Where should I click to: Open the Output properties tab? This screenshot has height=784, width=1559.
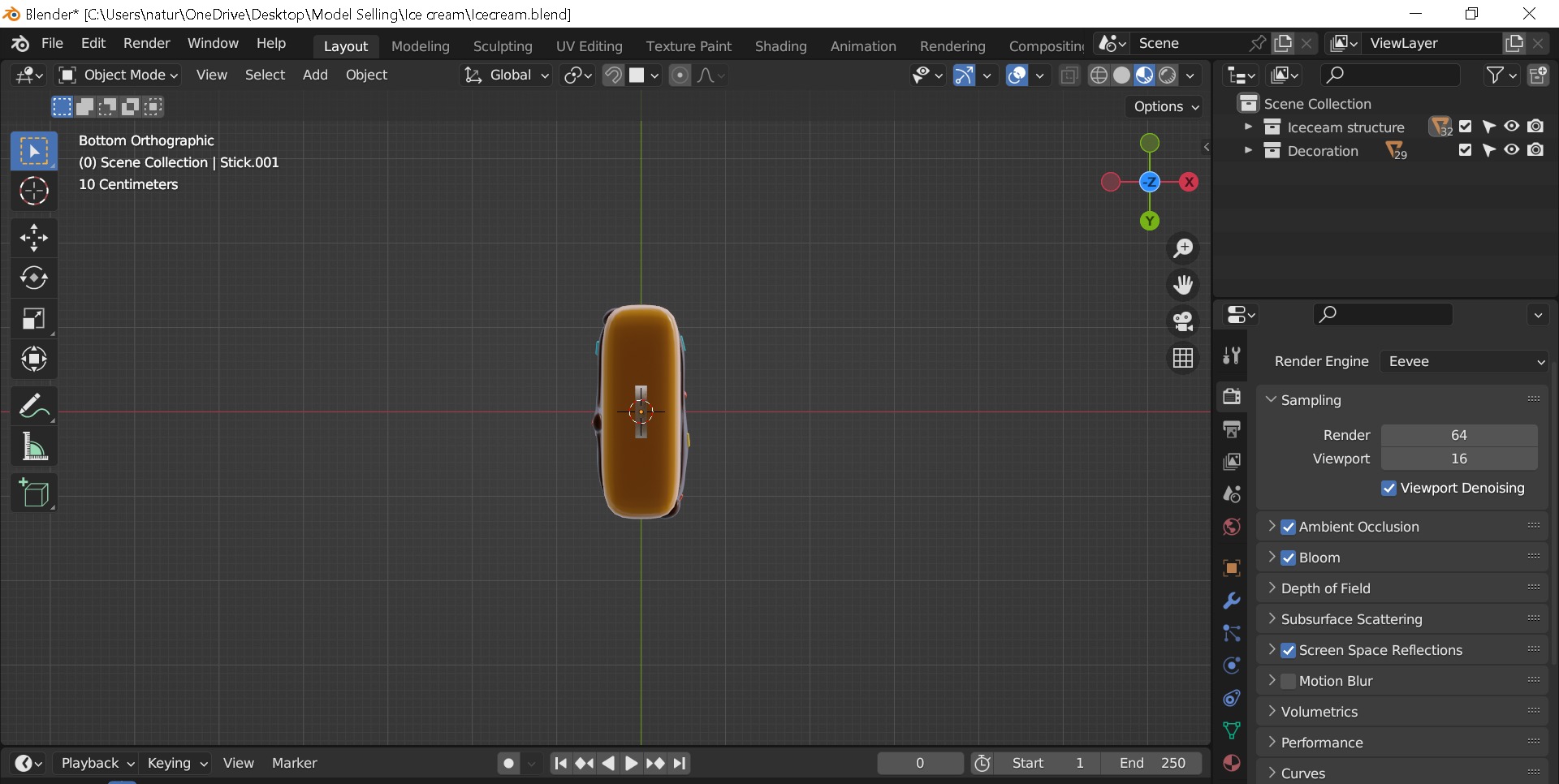click(x=1232, y=429)
